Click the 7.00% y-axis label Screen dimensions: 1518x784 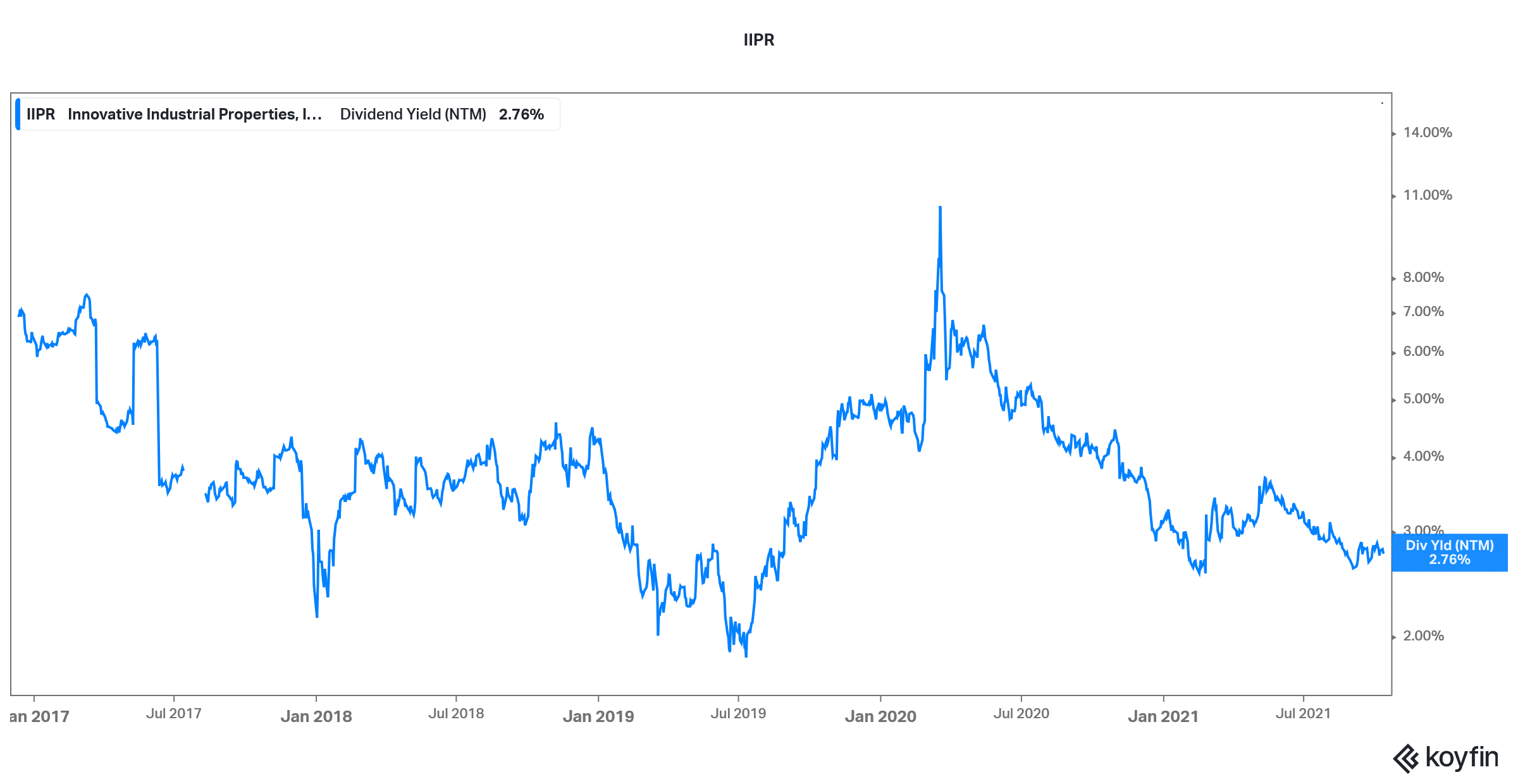pyautogui.click(x=1424, y=312)
